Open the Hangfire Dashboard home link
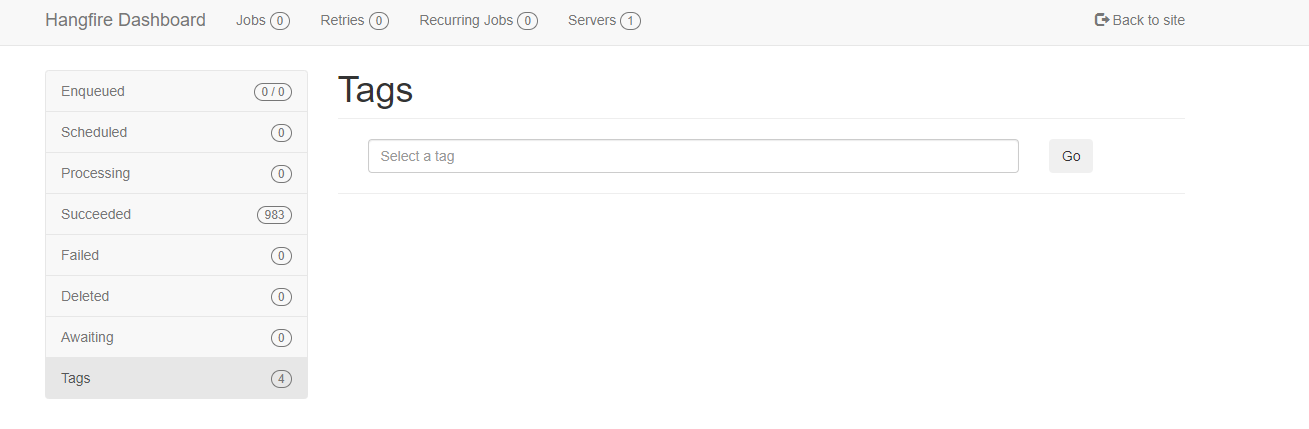 (x=125, y=20)
